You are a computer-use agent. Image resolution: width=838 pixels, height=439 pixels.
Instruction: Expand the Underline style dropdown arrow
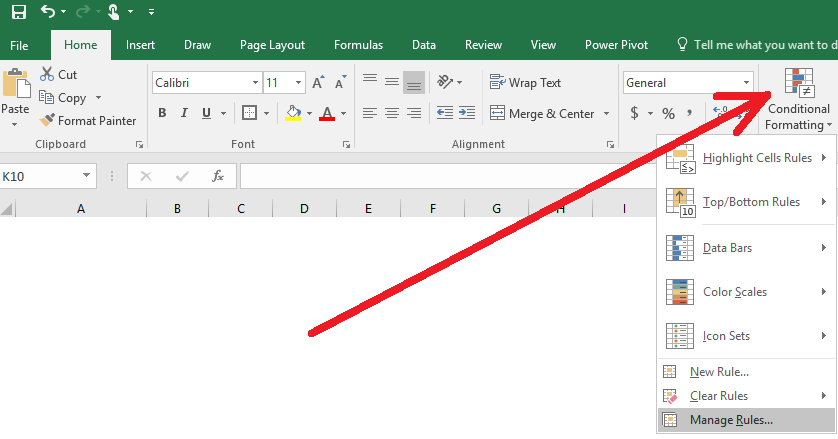point(223,113)
